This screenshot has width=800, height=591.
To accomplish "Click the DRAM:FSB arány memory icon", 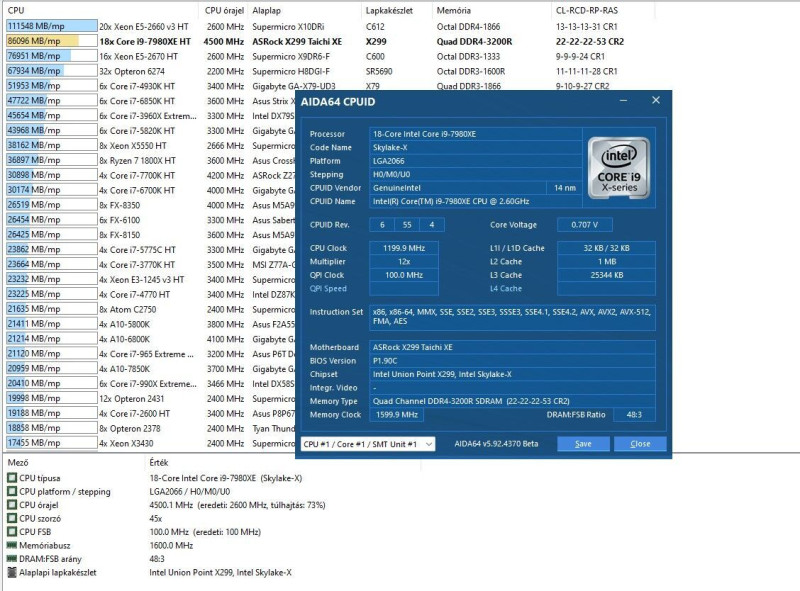I will (x=12, y=559).
